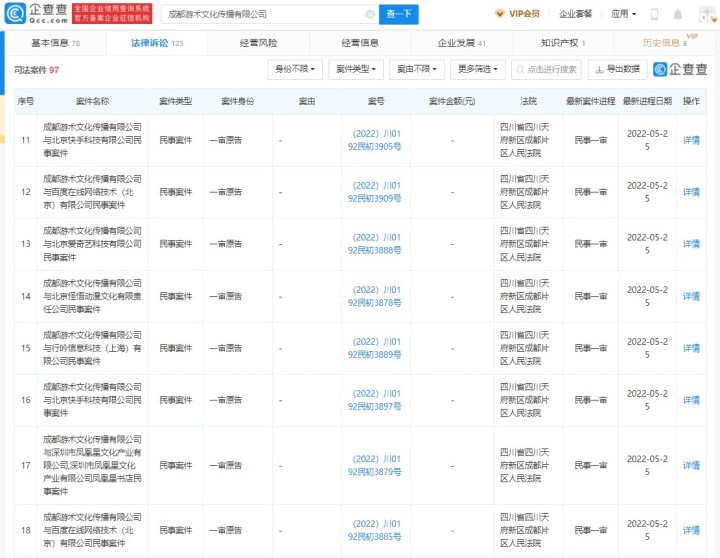Open 详情 for row 12
The width and height of the screenshot is (720, 558).
click(x=691, y=192)
